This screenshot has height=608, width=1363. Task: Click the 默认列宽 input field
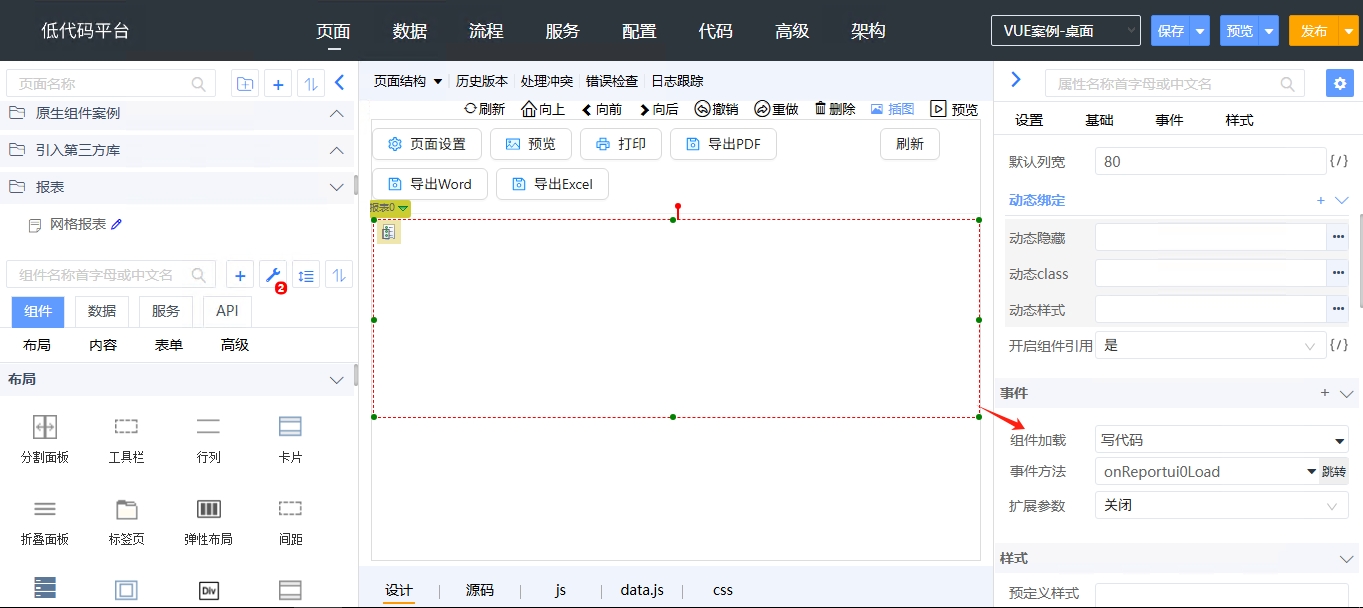[x=1210, y=162]
